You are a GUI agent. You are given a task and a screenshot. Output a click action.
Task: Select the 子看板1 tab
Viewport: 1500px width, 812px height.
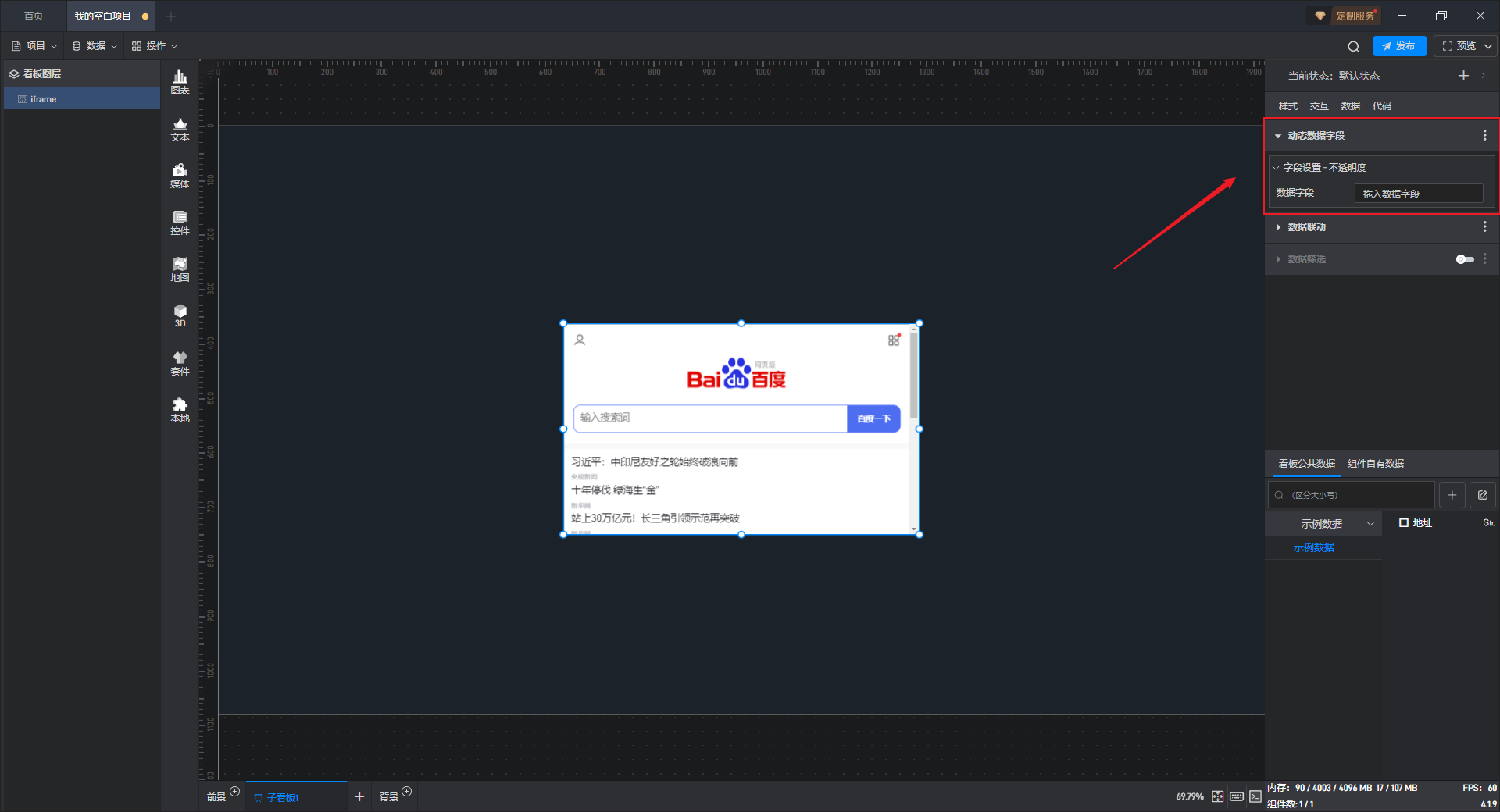(x=297, y=797)
